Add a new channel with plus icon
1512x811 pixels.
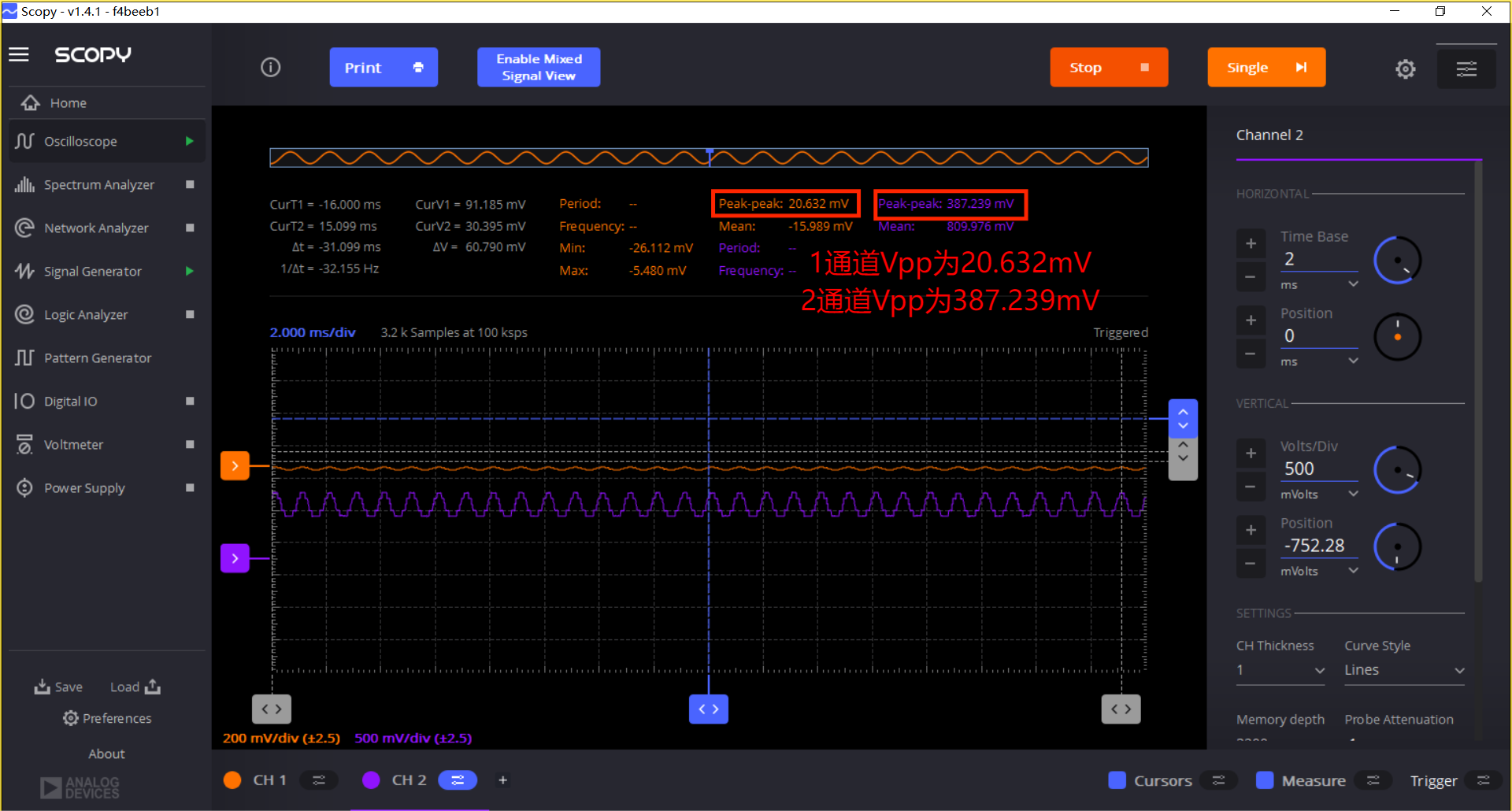click(502, 780)
